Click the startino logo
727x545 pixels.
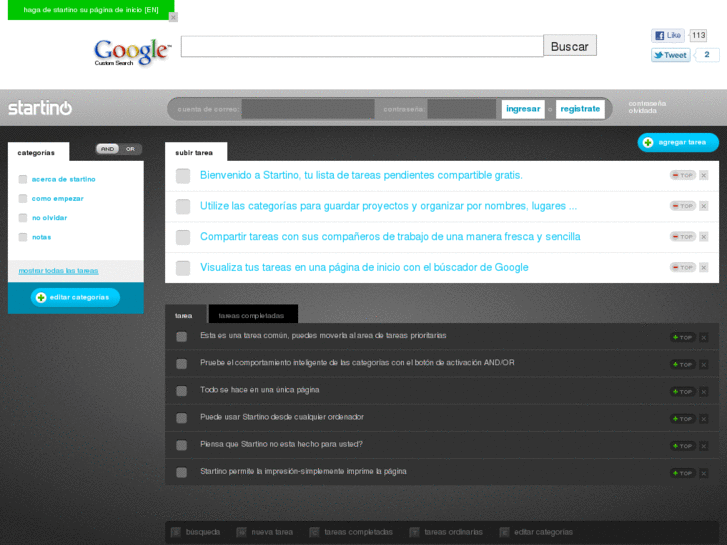click(x=40, y=108)
